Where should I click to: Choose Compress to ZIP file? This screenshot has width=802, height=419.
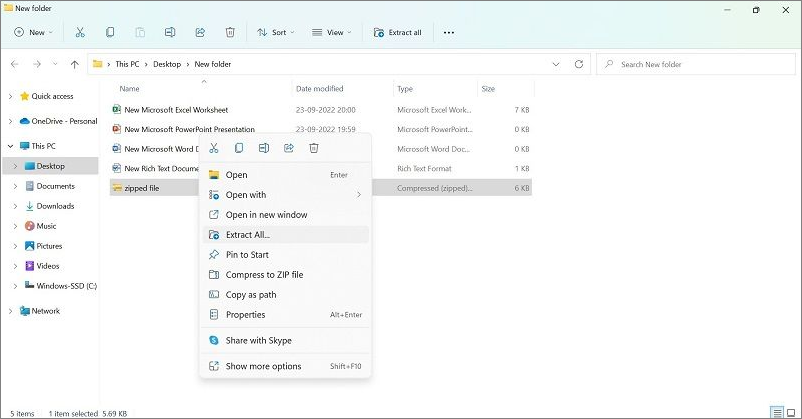[264, 275]
